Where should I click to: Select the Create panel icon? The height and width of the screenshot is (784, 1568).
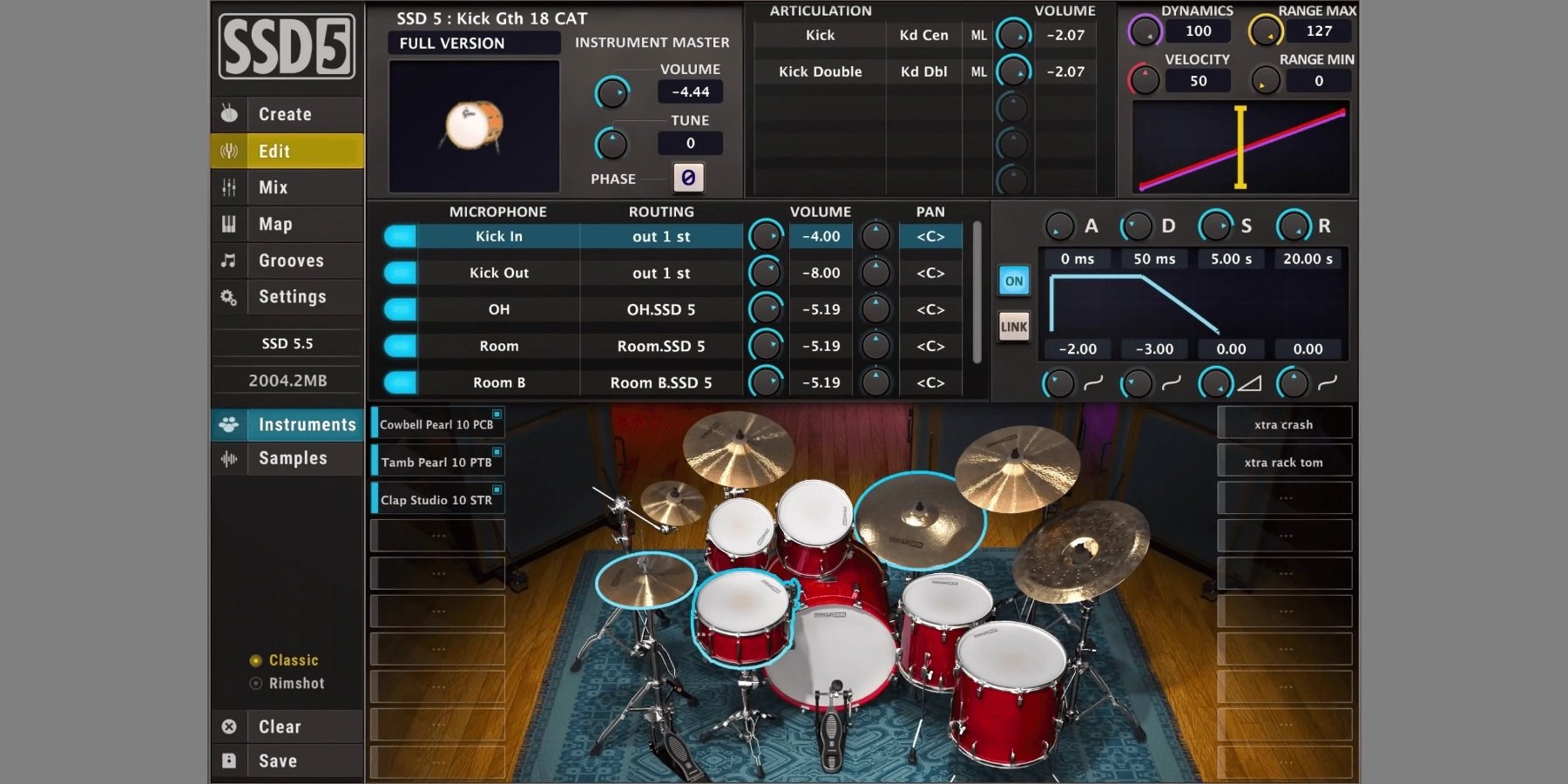229,113
